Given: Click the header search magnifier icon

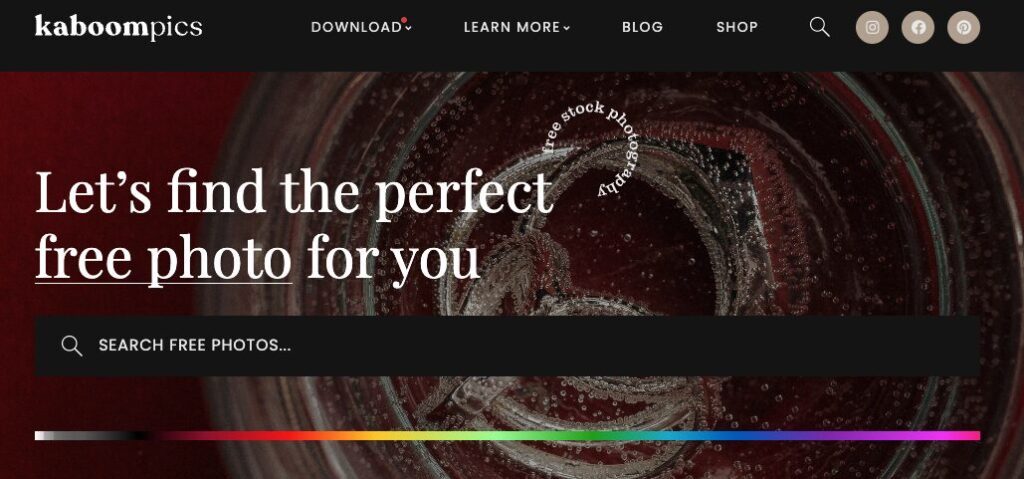Looking at the screenshot, I should (x=820, y=27).
